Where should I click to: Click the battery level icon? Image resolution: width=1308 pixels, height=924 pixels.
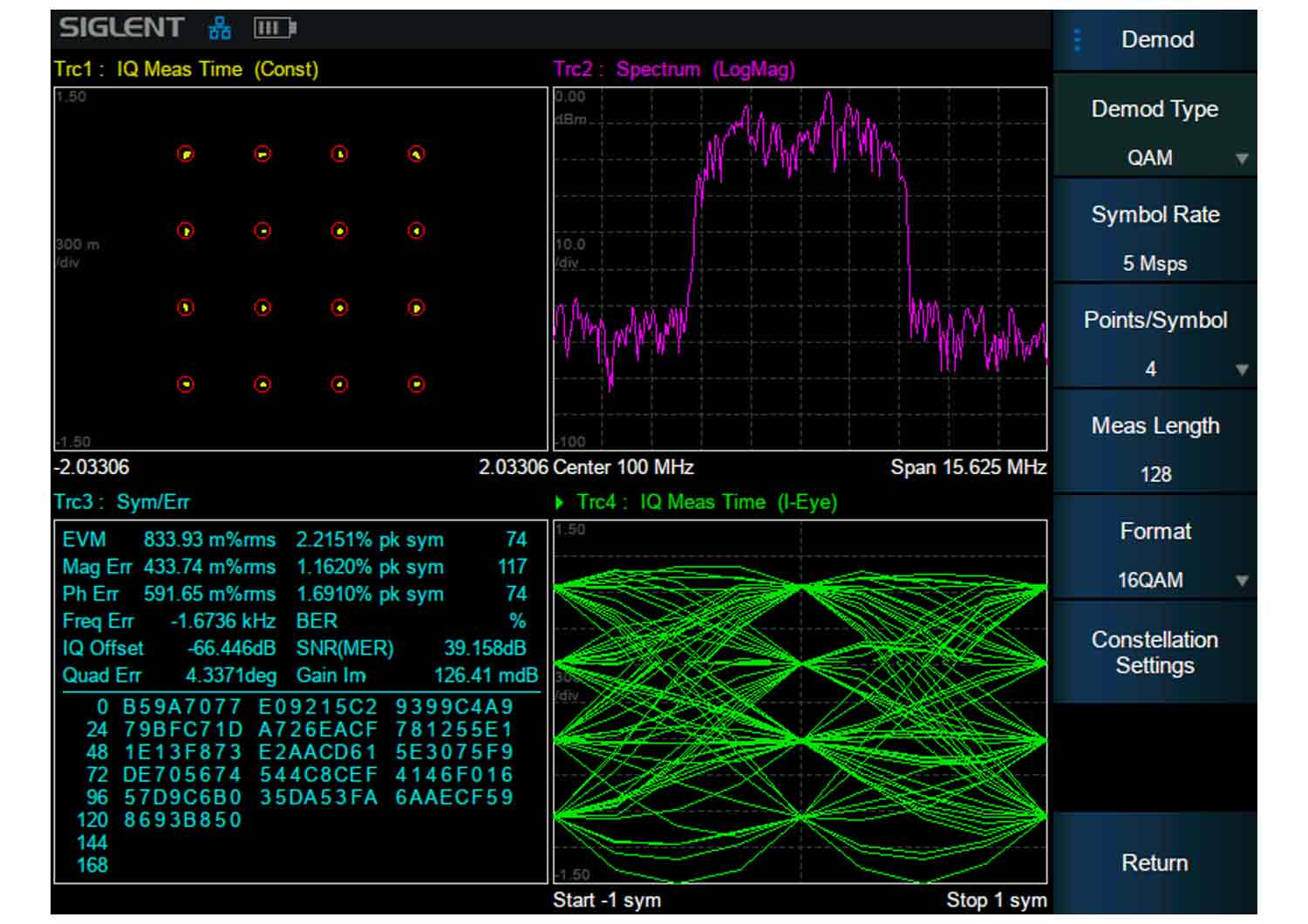tap(275, 29)
